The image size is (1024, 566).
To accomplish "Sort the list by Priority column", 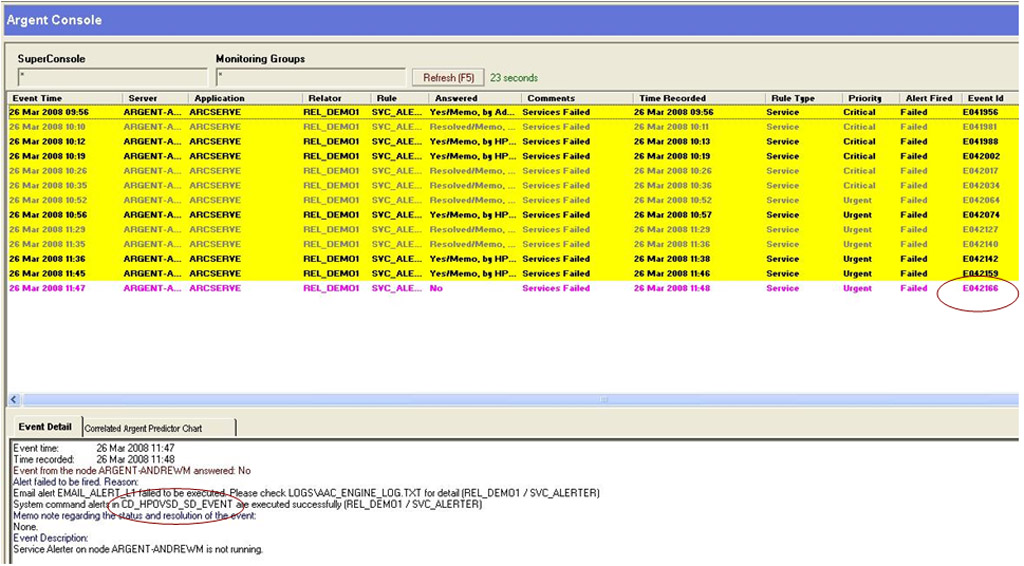I will point(864,98).
